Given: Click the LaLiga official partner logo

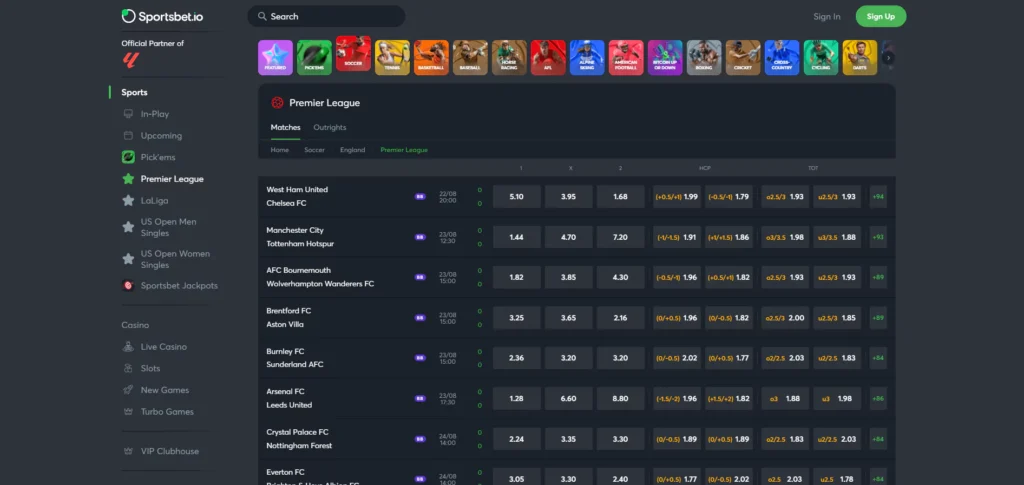Looking at the screenshot, I should [x=131, y=60].
